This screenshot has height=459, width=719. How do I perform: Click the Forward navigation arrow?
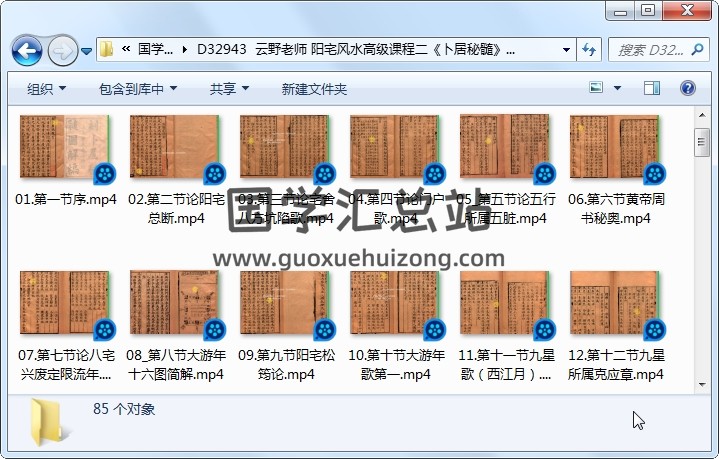(63, 50)
